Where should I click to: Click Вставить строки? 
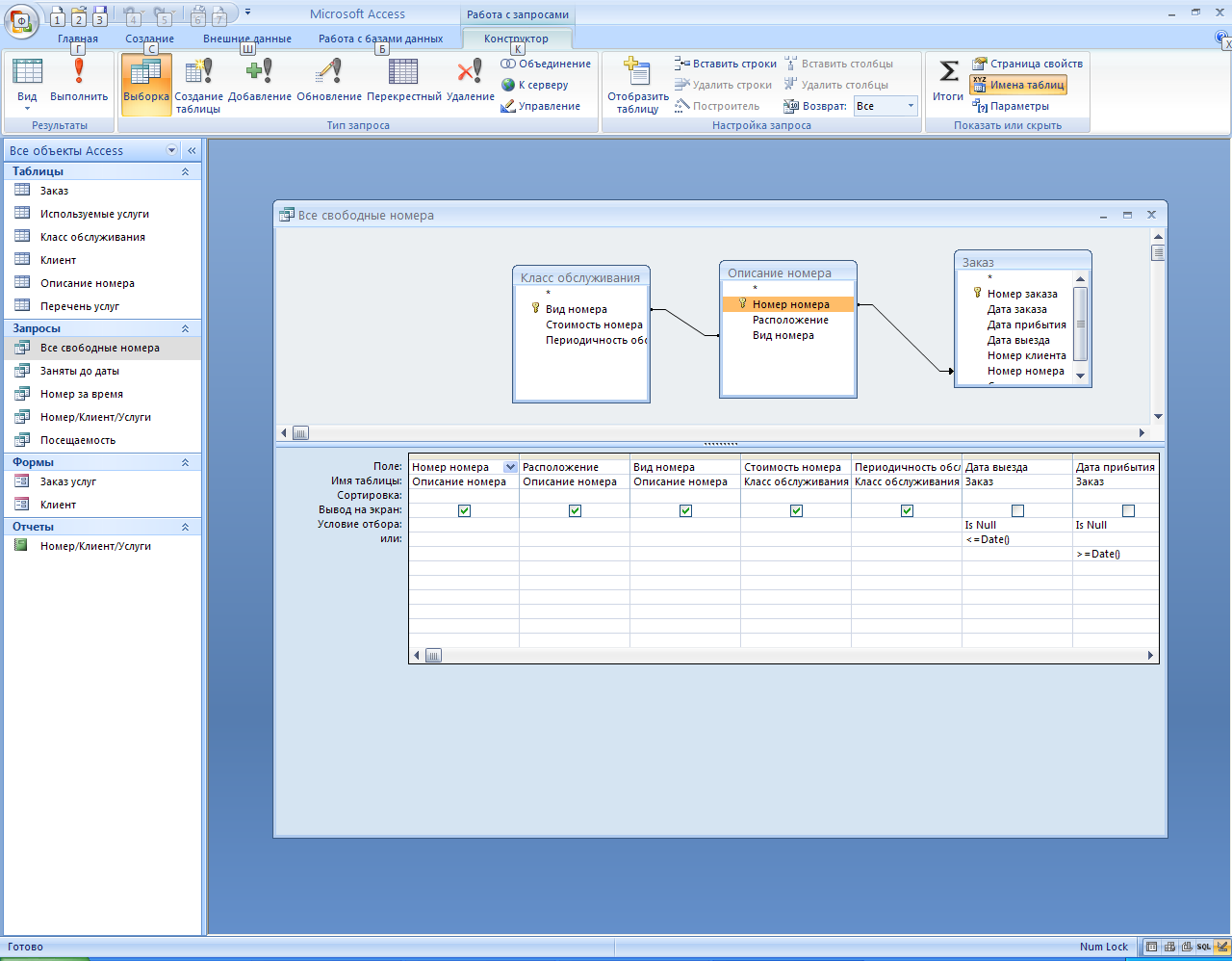(726, 64)
